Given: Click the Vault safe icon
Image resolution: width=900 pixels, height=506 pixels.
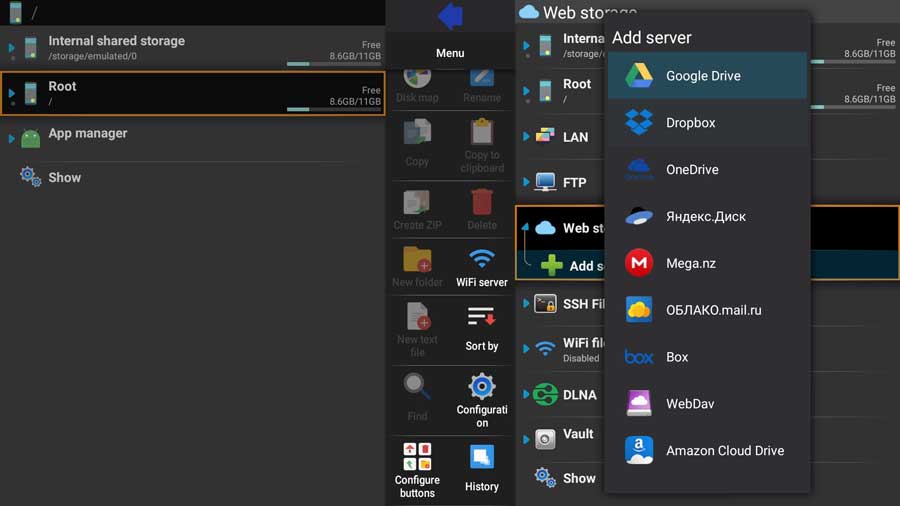Looking at the screenshot, I should pos(545,439).
